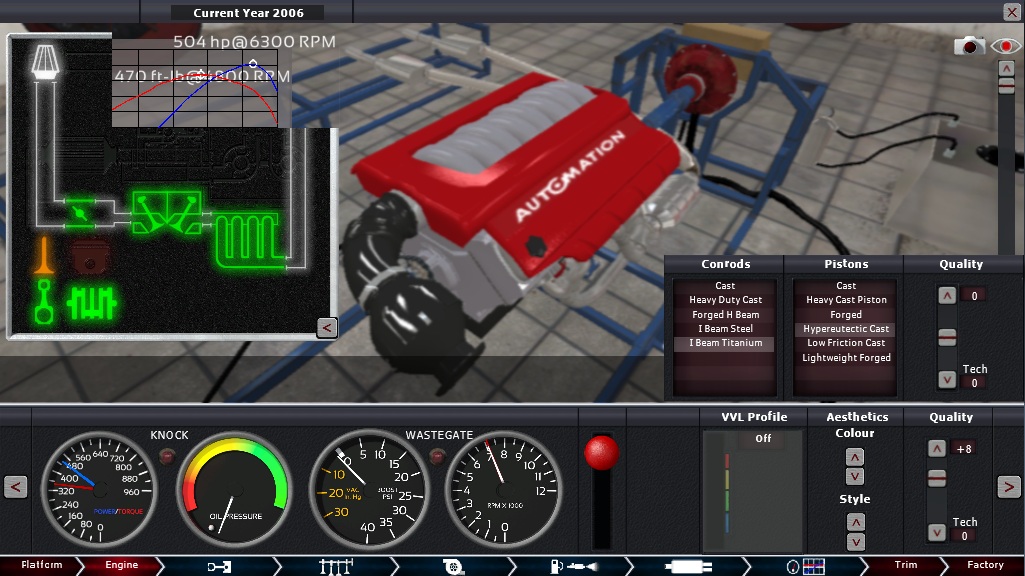
Task: Switch to the Engine tab
Action: pos(122,565)
